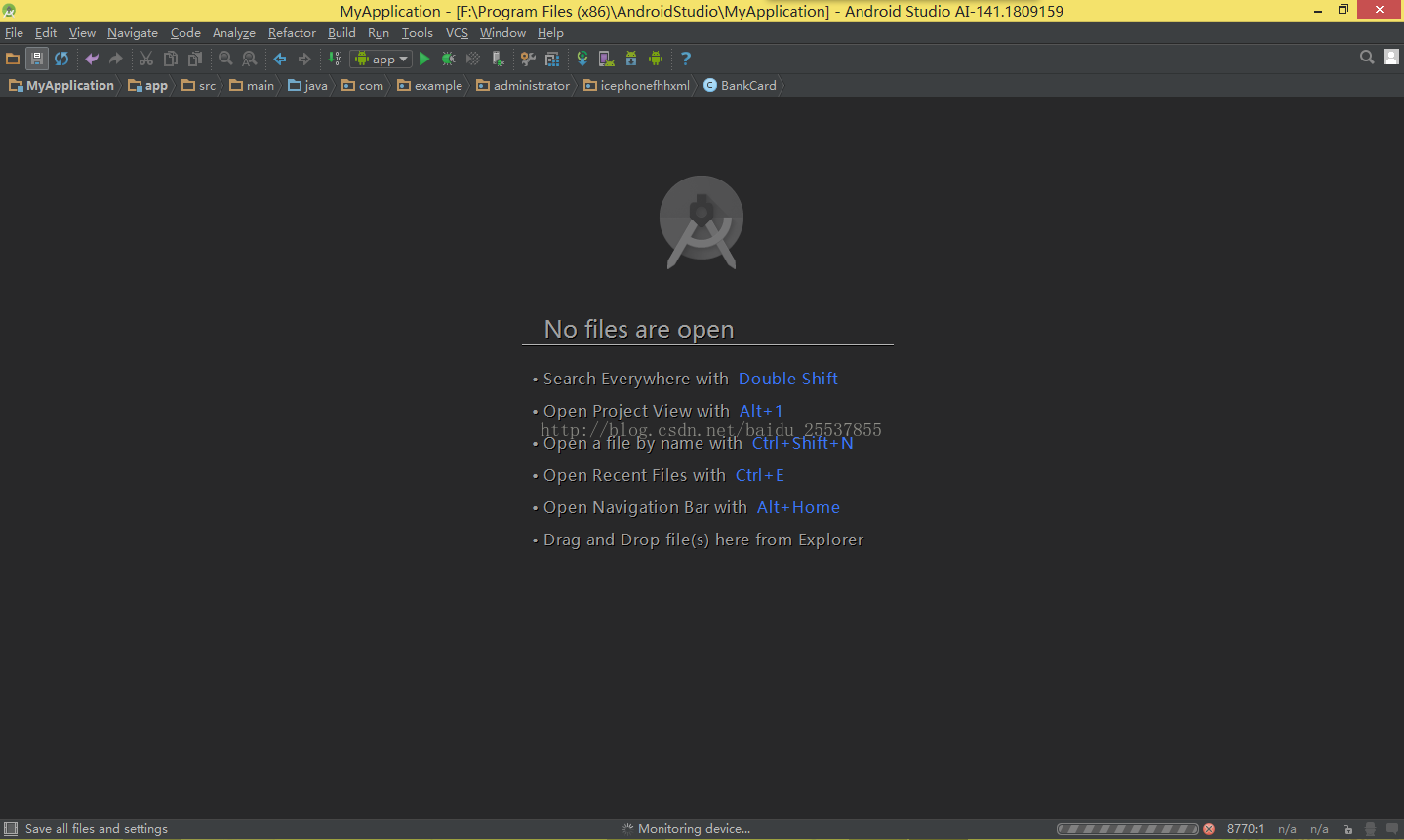1404x840 pixels.
Task: Click the Paste clipboard icon
Action: 195,59
